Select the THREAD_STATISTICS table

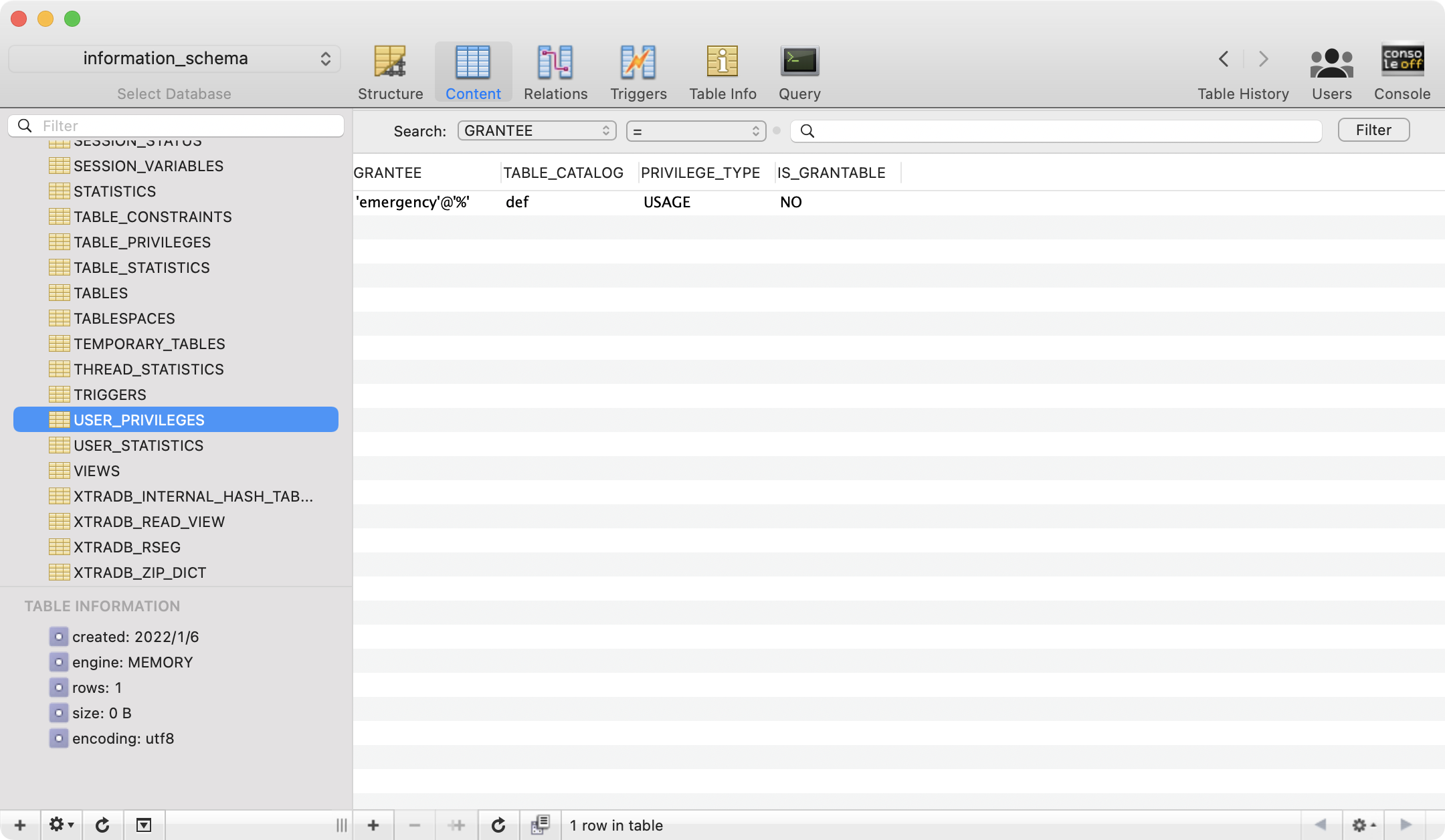pos(176,369)
